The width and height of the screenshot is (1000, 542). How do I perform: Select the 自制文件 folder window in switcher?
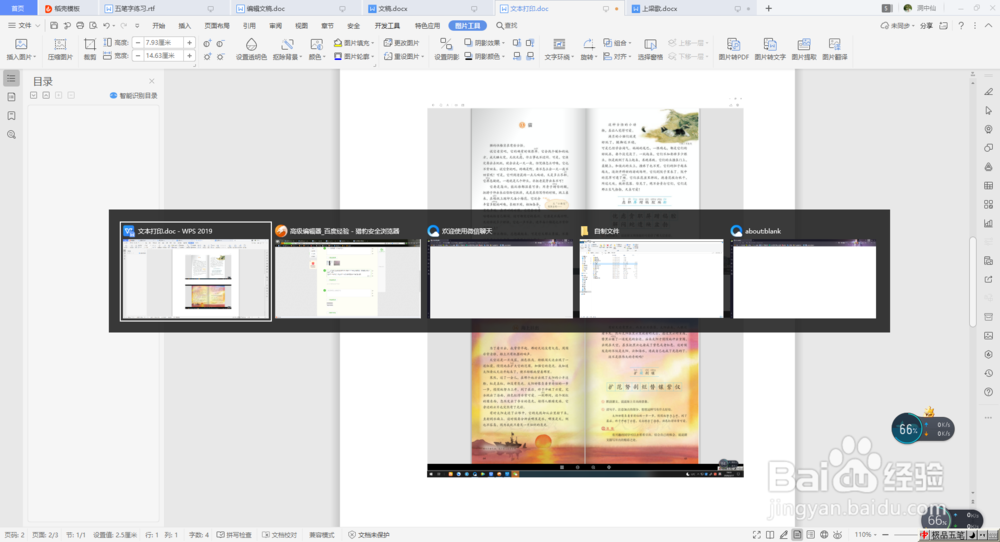[651, 271]
